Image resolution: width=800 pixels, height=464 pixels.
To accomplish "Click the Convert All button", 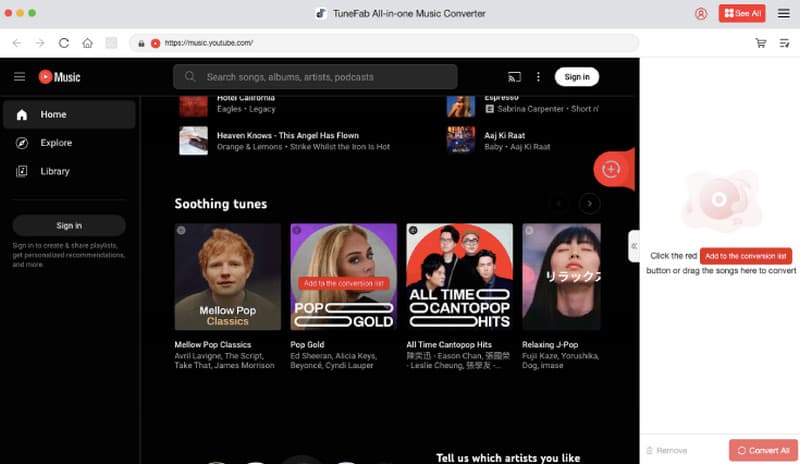I will (x=763, y=450).
